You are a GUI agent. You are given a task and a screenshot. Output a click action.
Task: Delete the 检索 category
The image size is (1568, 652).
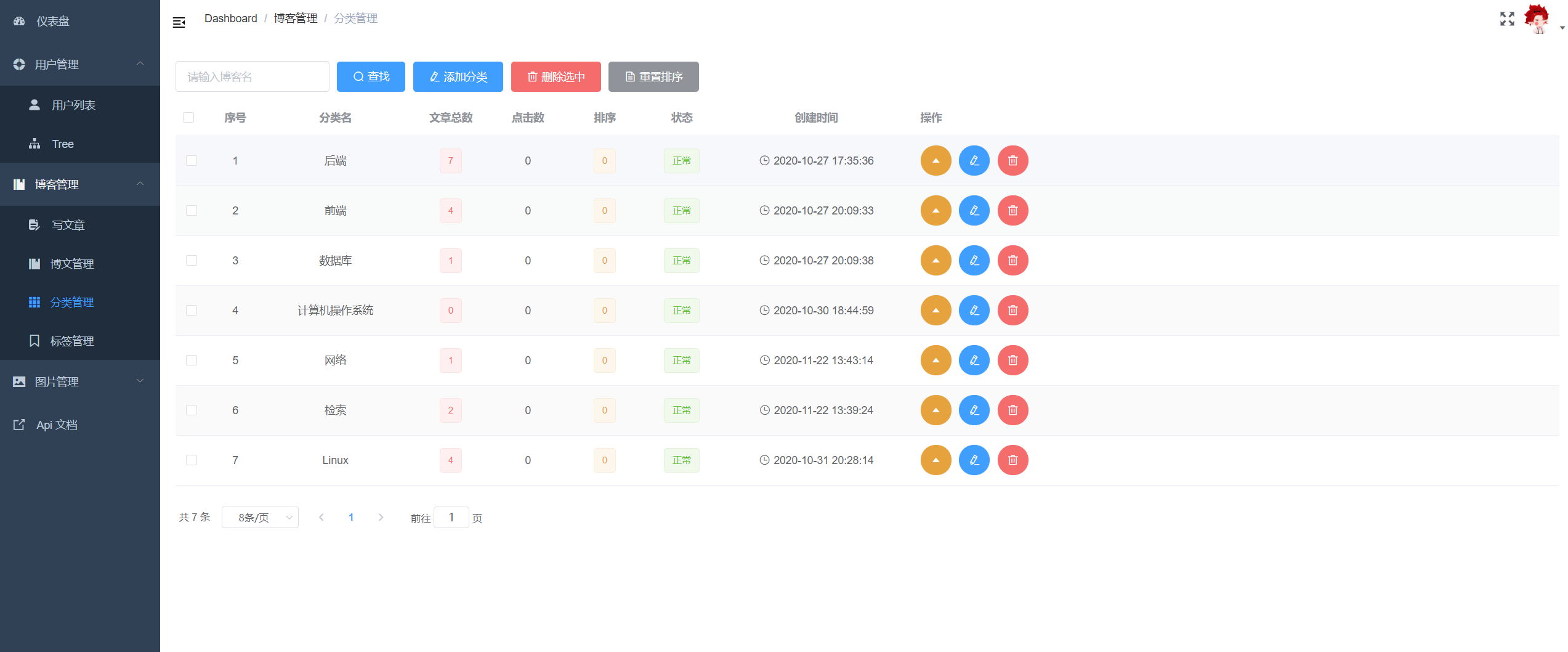pos(1012,410)
